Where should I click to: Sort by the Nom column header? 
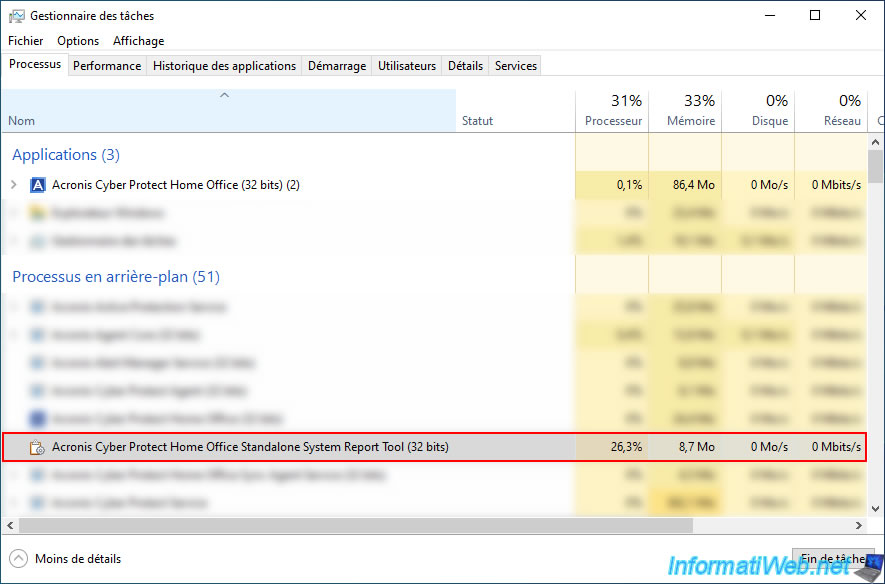(x=229, y=111)
